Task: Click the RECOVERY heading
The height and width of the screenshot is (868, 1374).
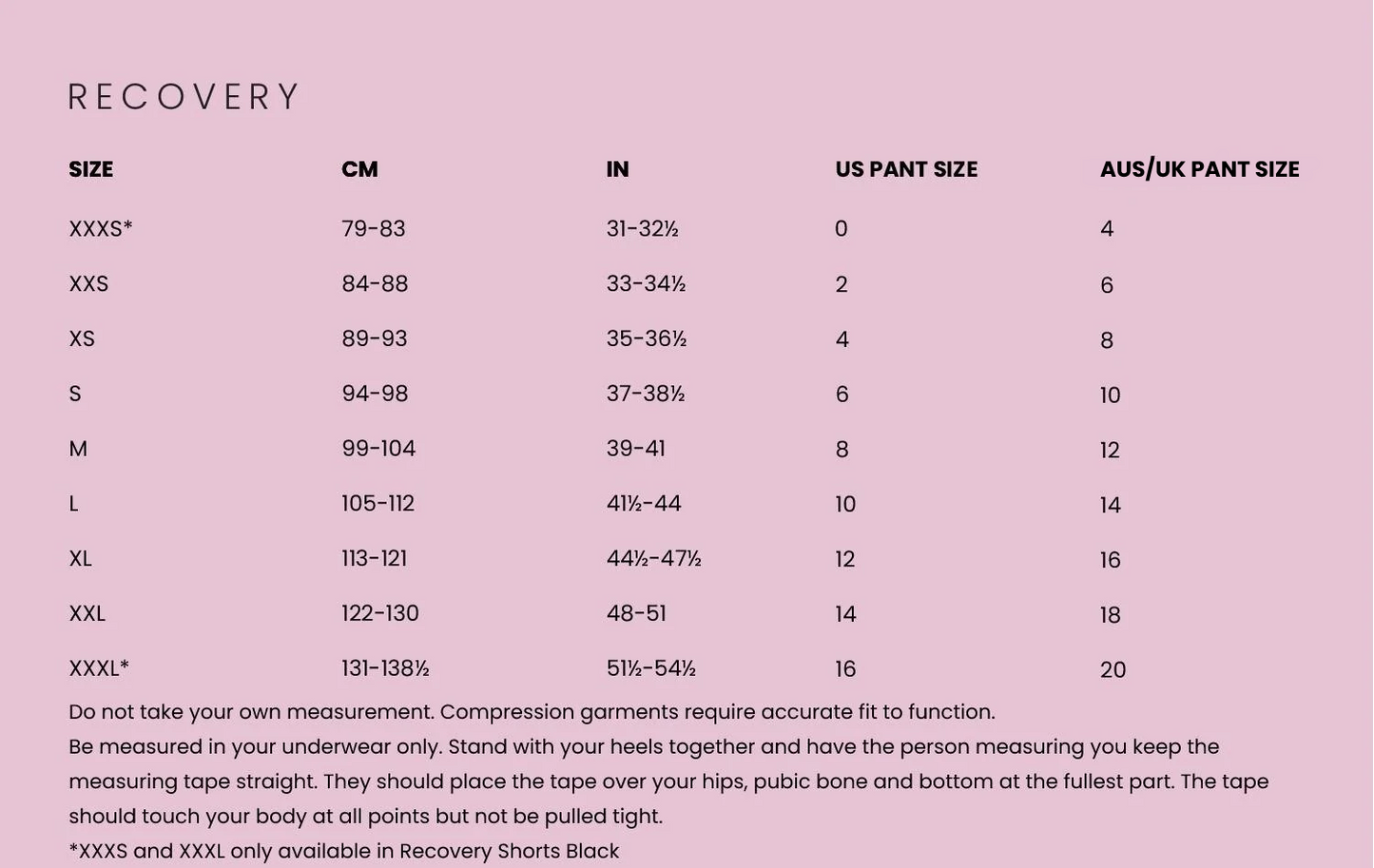Action: [184, 97]
